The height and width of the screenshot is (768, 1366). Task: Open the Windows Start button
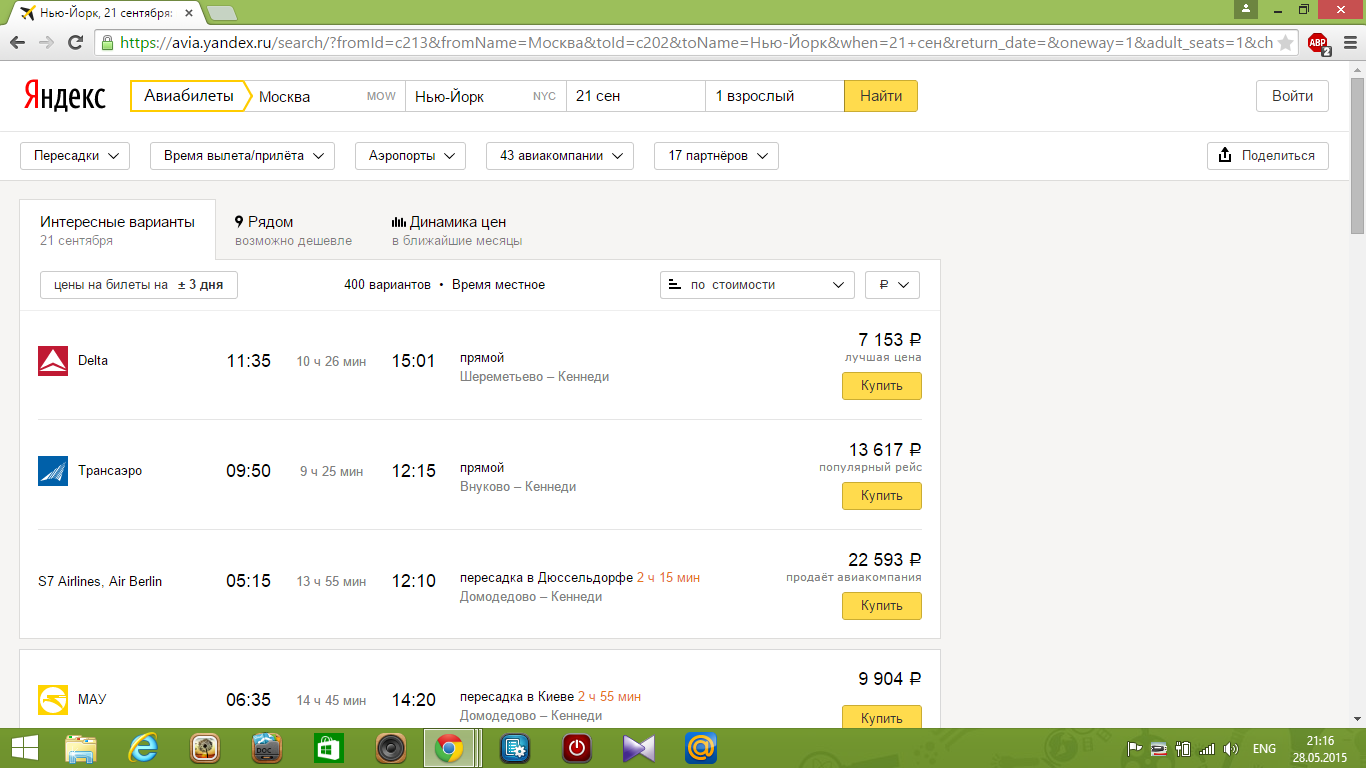click(24, 748)
